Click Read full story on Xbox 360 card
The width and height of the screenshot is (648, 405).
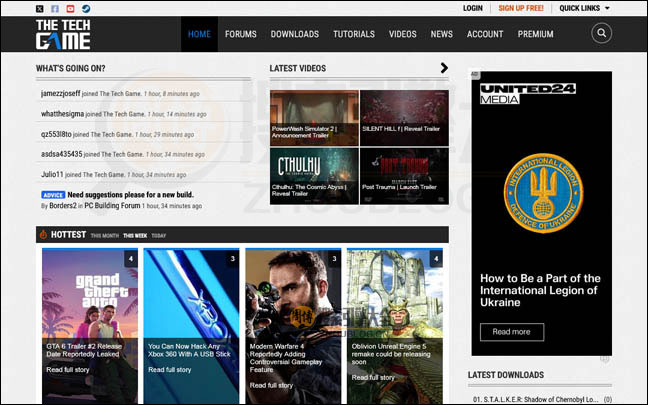[169, 369]
